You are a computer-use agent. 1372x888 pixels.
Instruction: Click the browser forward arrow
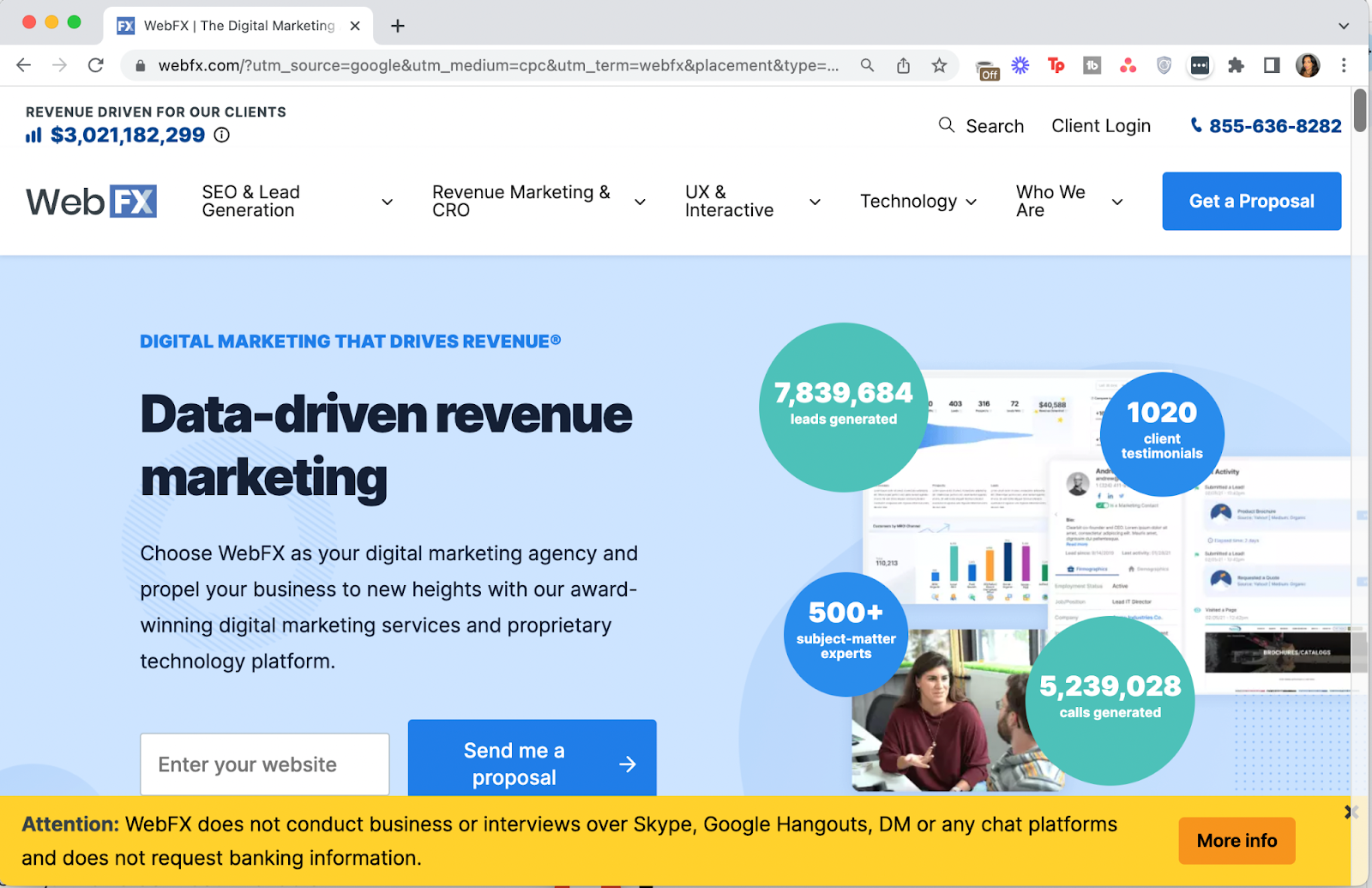(59, 65)
